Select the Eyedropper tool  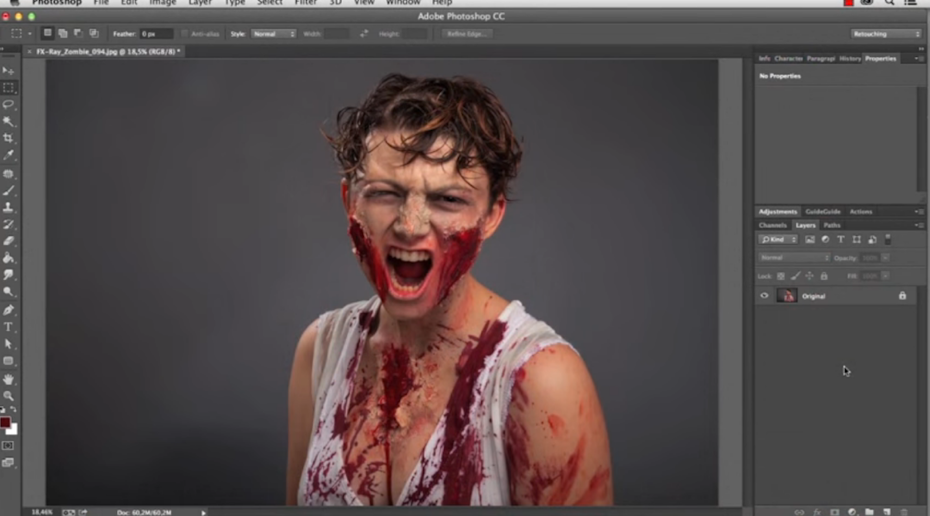click(8, 155)
